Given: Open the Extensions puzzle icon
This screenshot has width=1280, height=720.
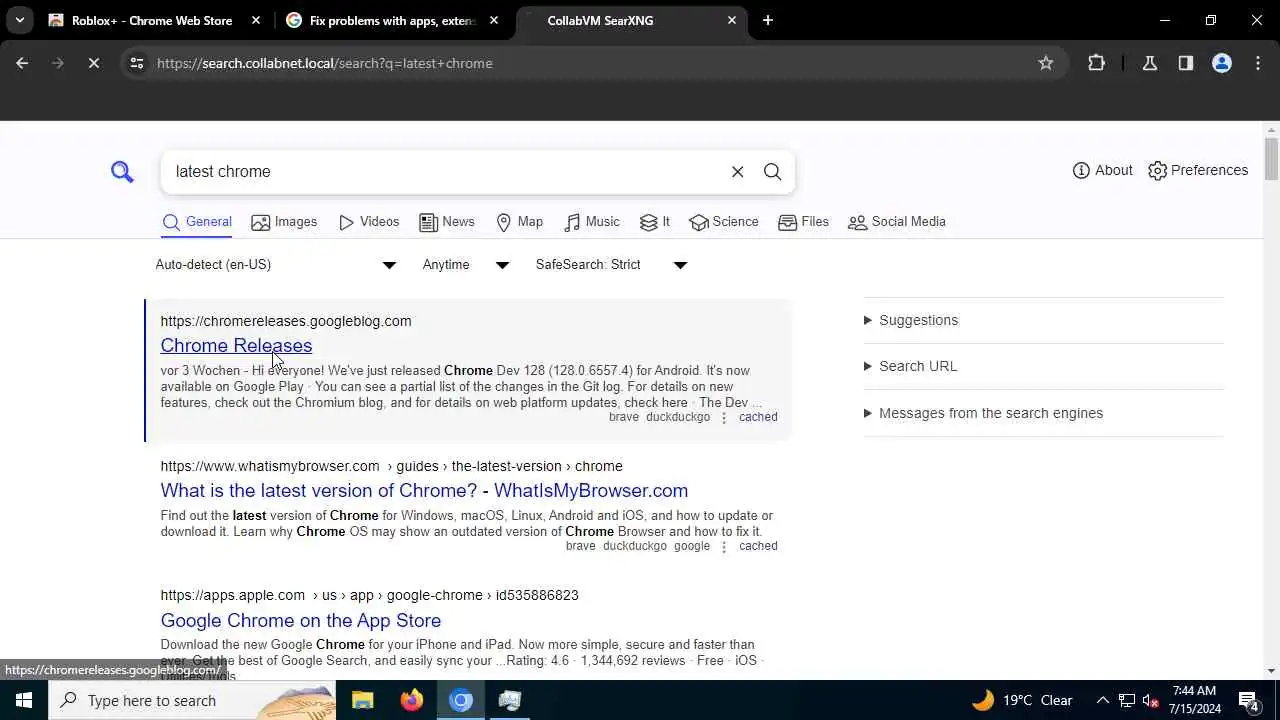Looking at the screenshot, I should [1096, 63].
